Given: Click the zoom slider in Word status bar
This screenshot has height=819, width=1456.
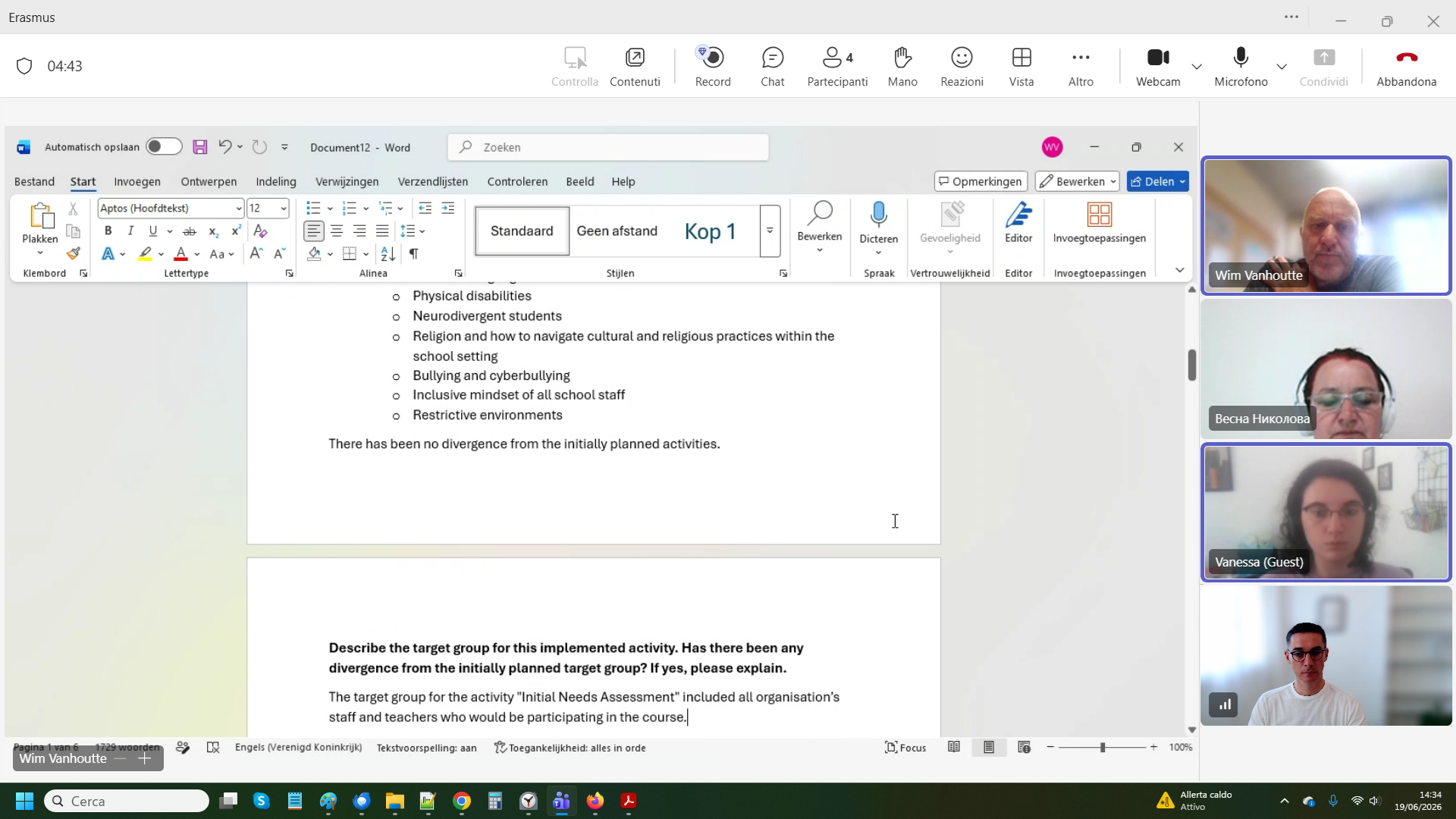Looking at the screenshot, I should [1102, 748].
